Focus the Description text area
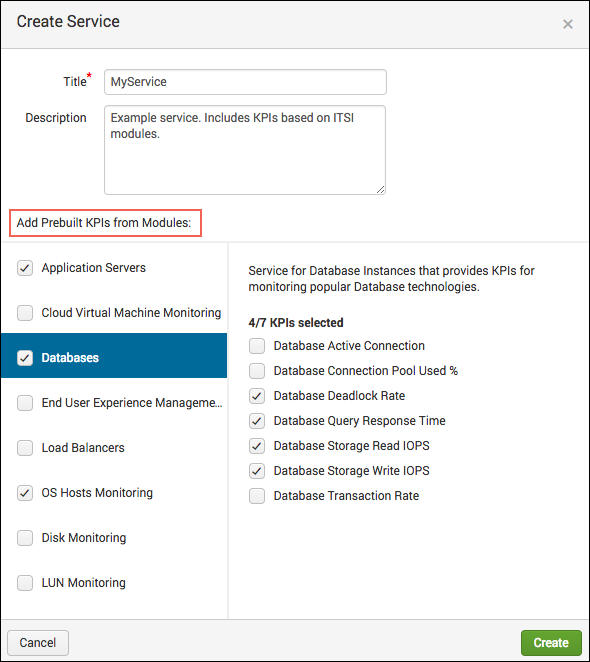This screenshot has width=590, height=662. 245,150
